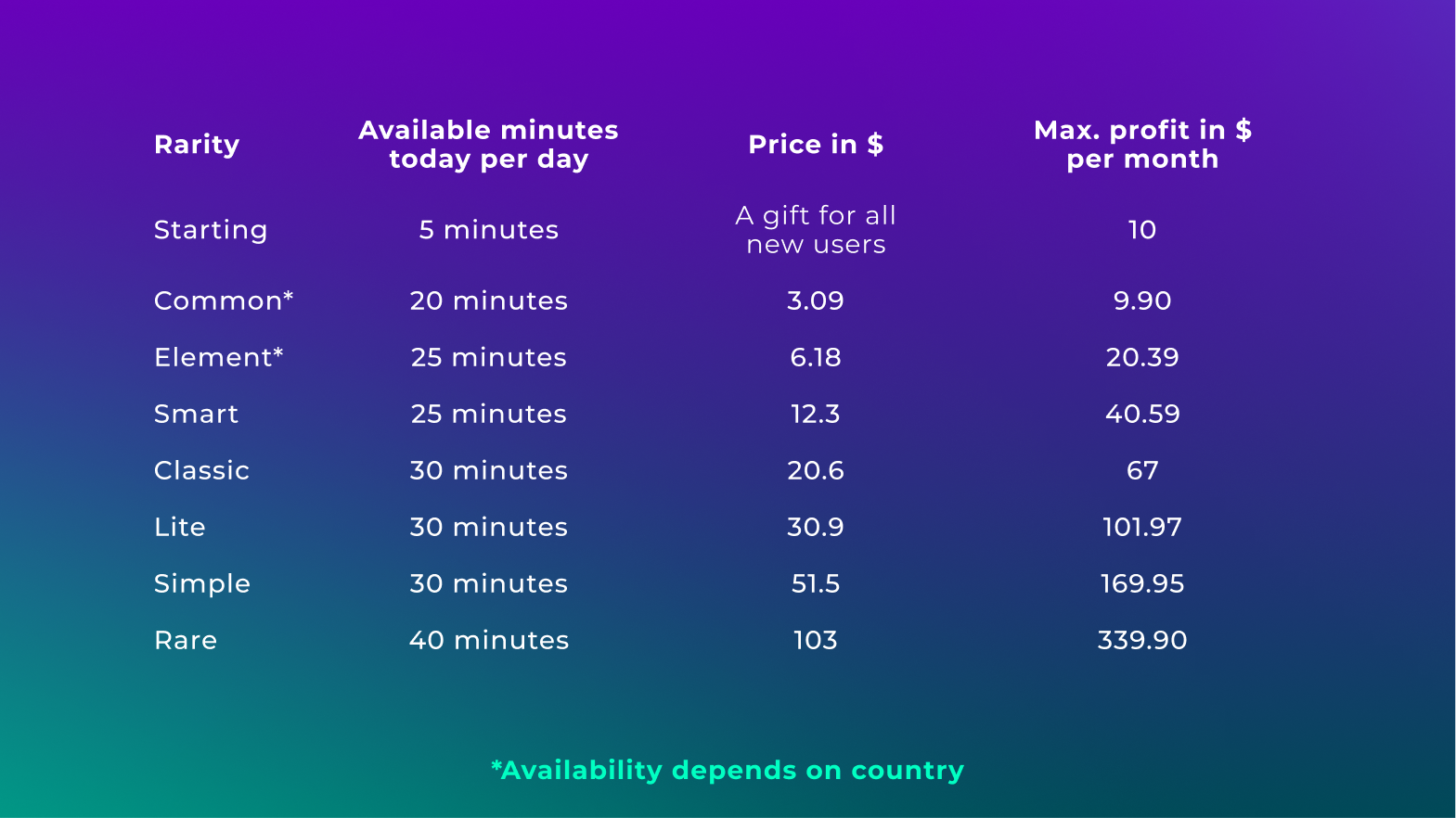Click the 339.90 max profit value

(x=1142, y=640)
